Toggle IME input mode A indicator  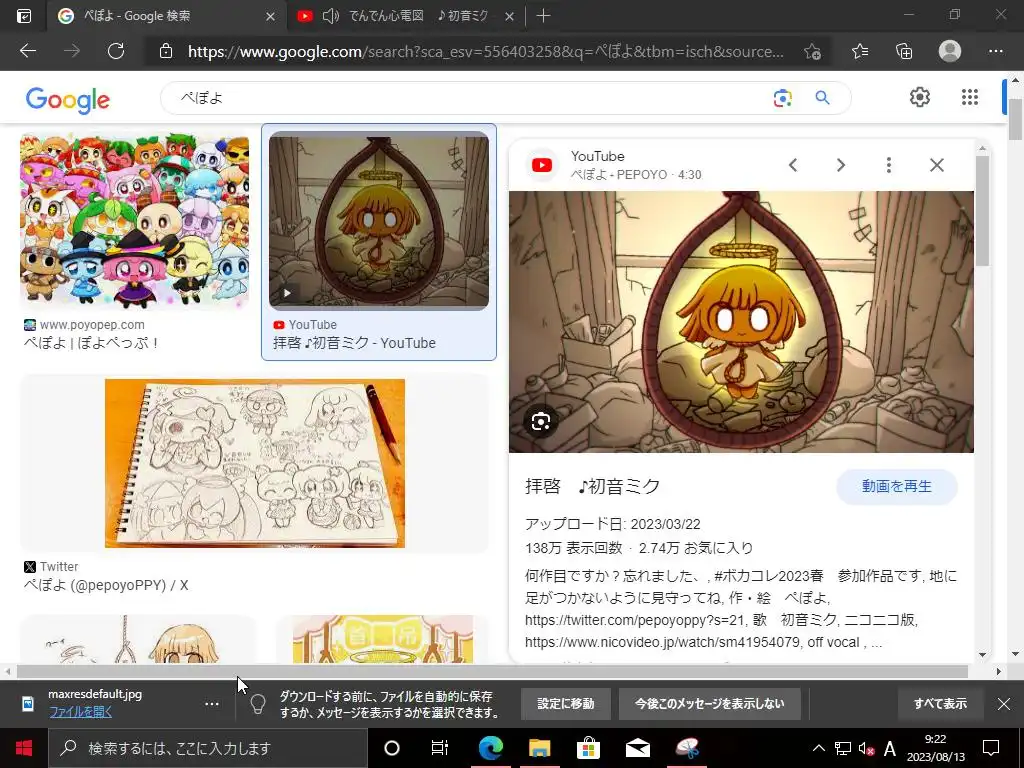[x=889, y=748]
